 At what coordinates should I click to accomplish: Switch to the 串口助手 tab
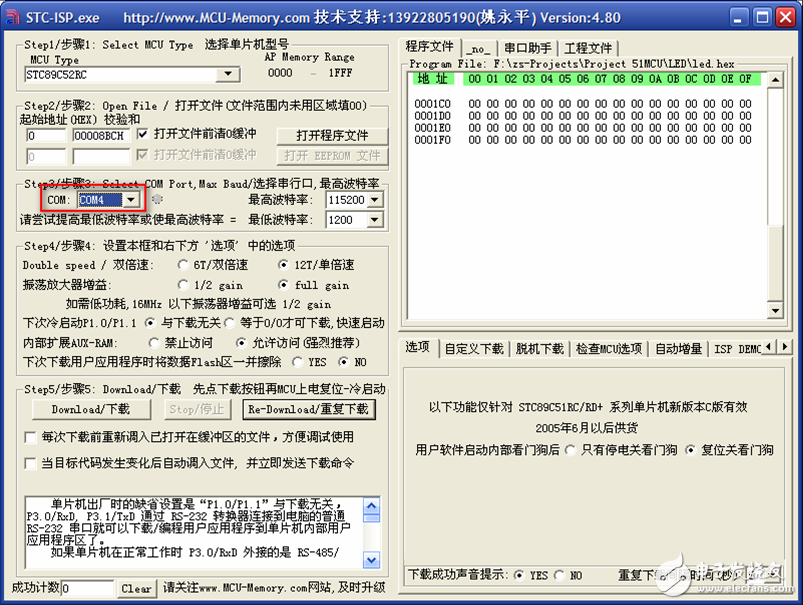click(527, 48)
